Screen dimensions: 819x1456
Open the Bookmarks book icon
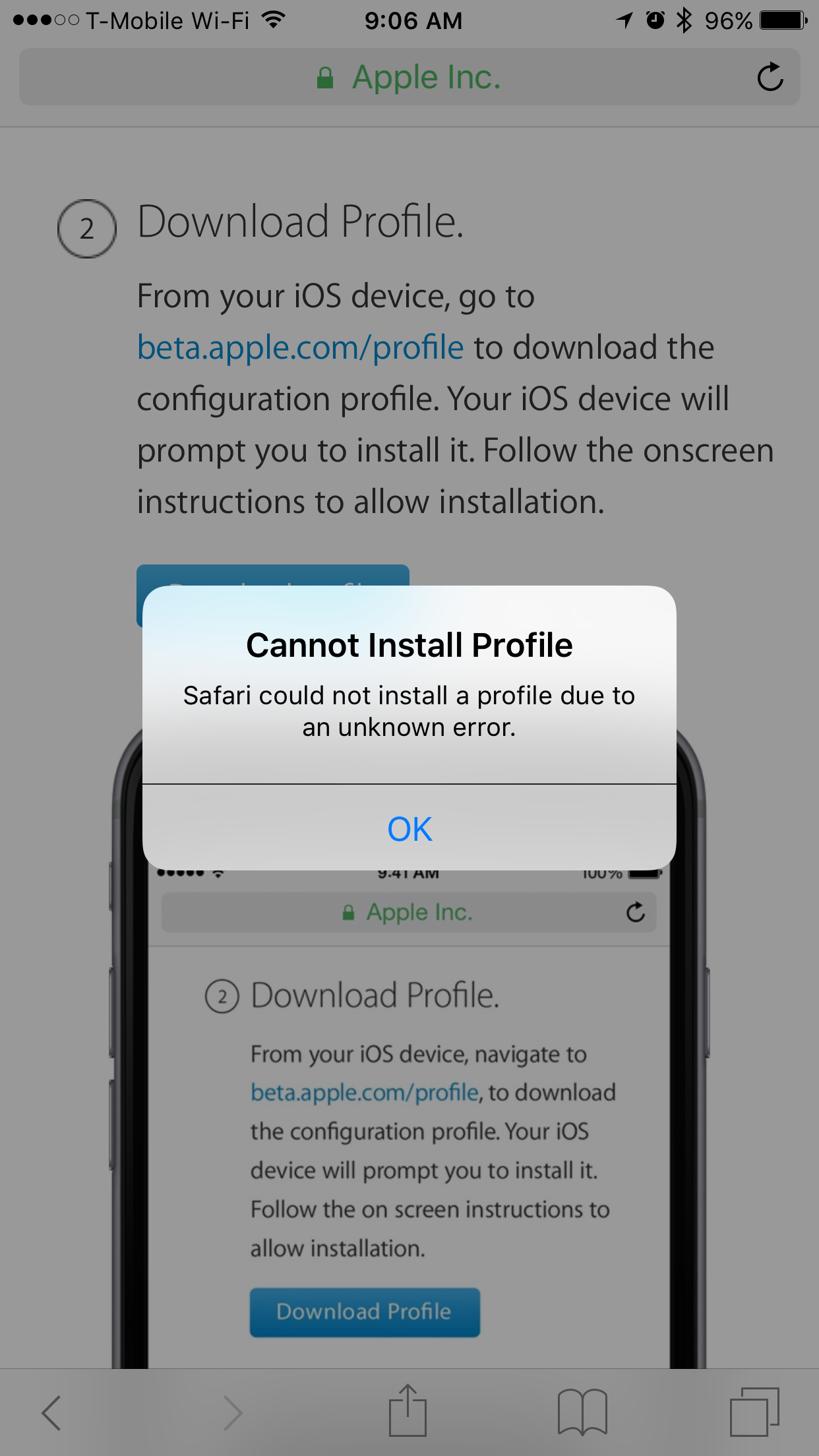582,1412
